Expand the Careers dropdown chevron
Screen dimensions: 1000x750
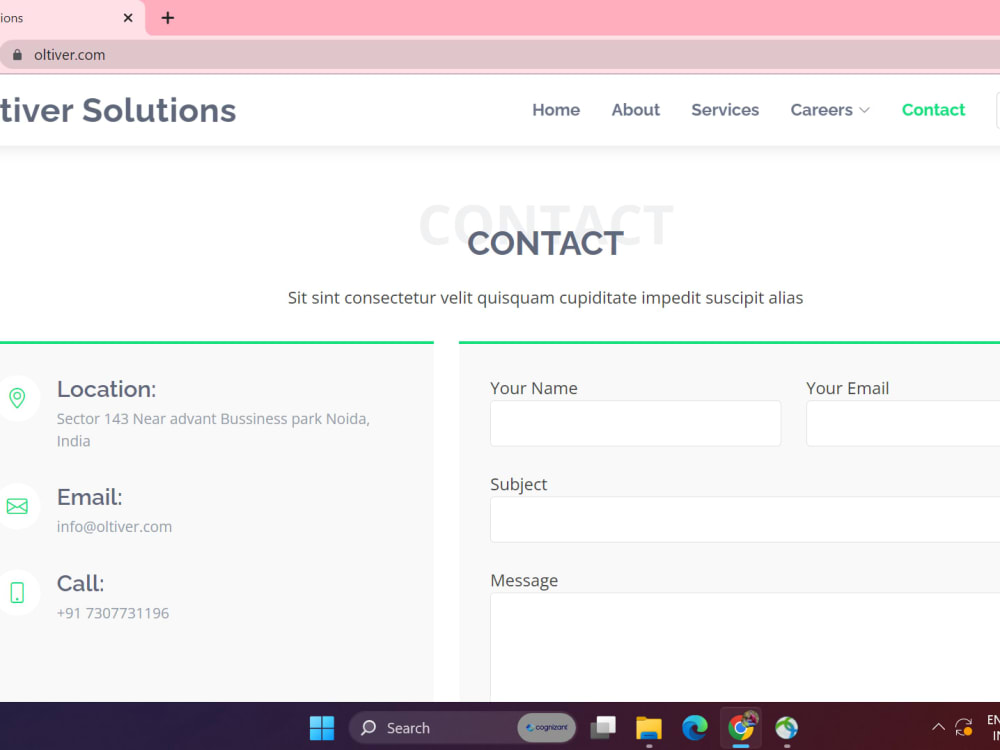coord(865,110)
